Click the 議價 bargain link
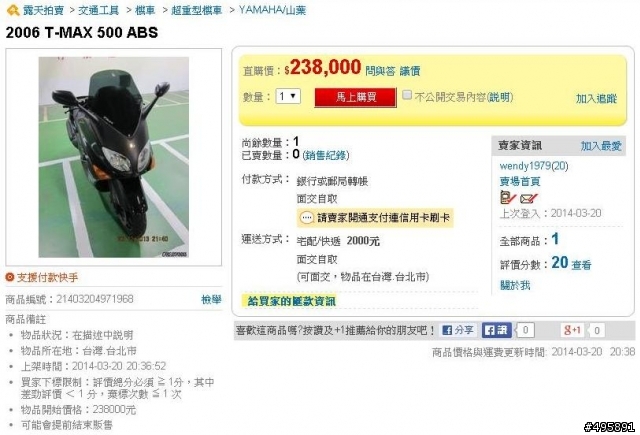The height and width of the screenshot is (435, 640). (x=410, y=71)
